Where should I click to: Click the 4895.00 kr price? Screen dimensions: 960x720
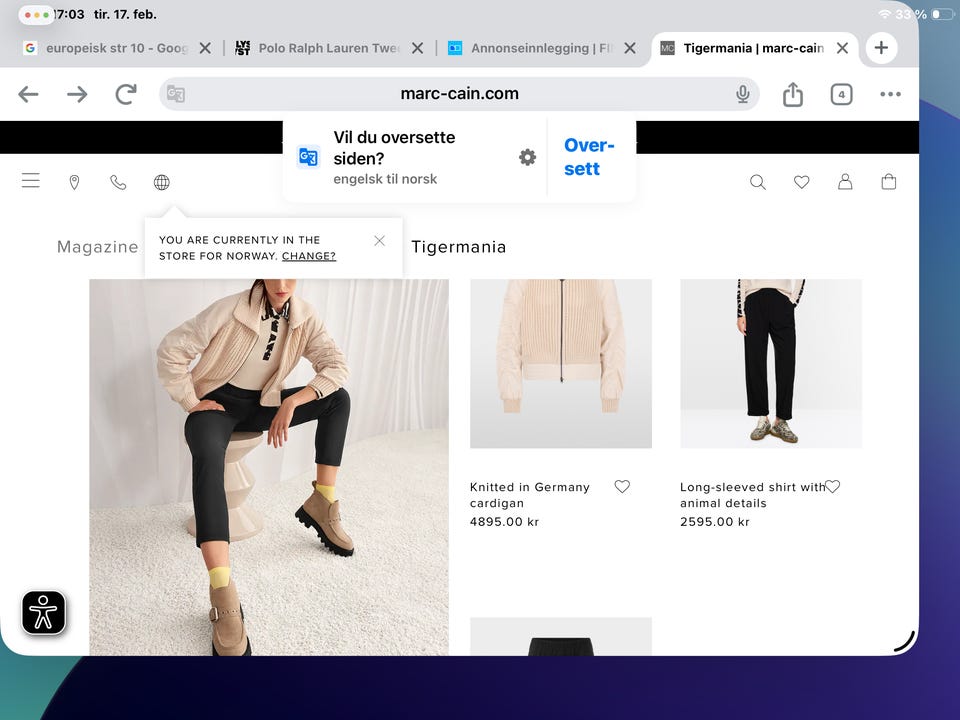(x=504, y=522)
